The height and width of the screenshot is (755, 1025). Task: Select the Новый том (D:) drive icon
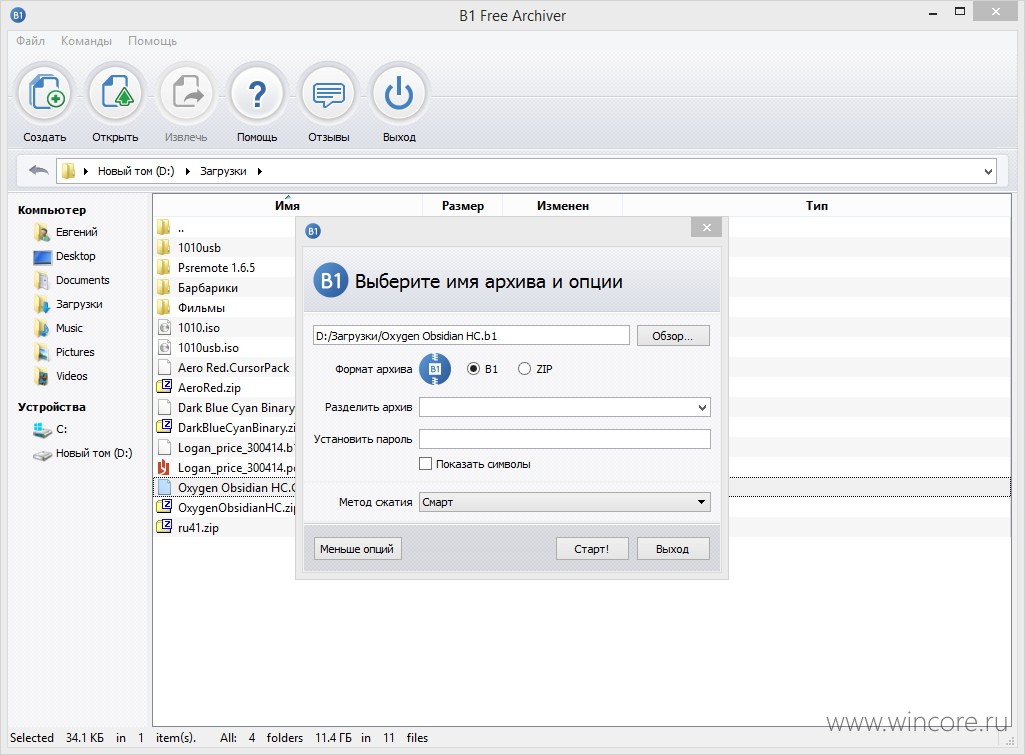(x=42, y=454)
